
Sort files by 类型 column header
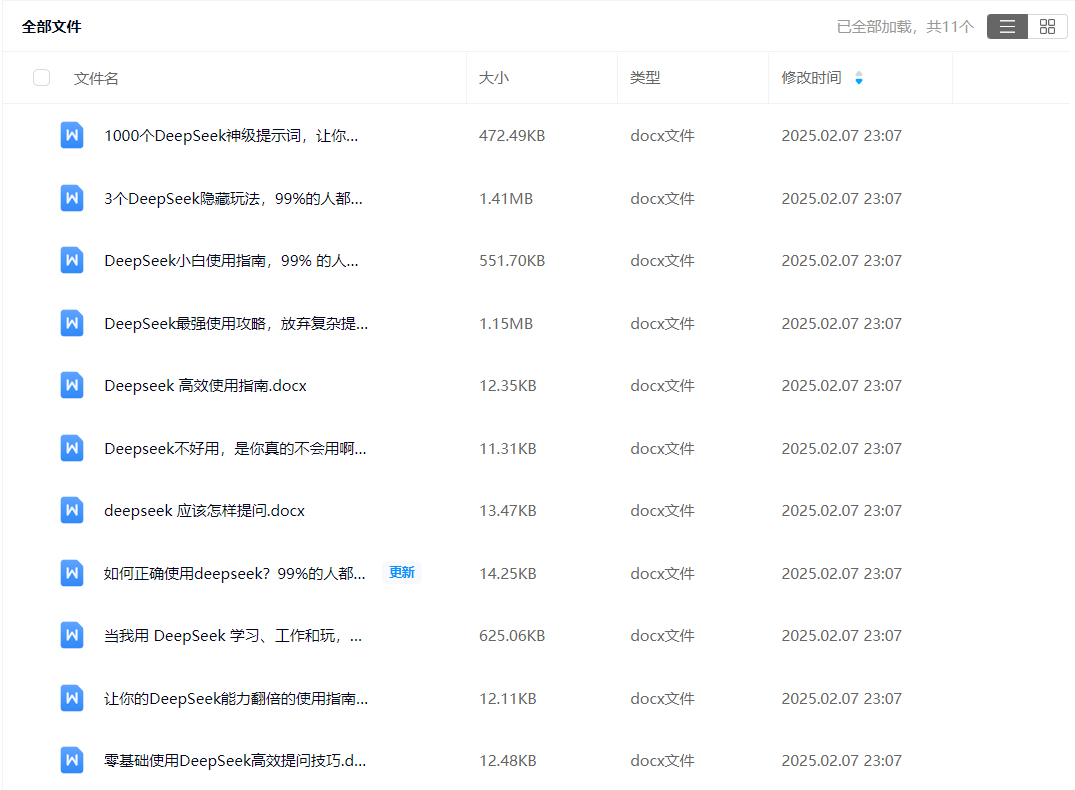645,78
